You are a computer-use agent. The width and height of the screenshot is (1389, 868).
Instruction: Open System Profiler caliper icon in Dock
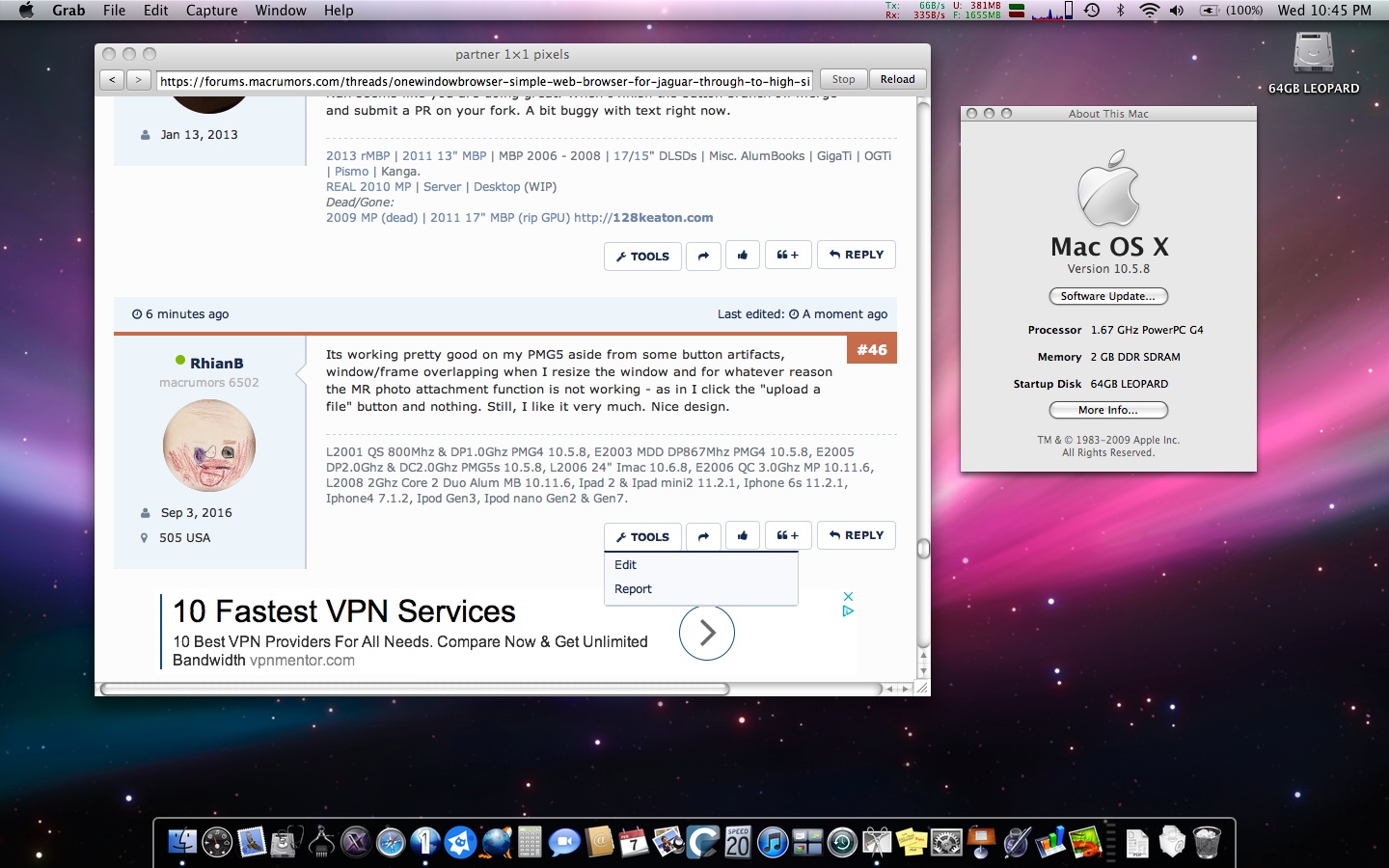click(321, 842)
